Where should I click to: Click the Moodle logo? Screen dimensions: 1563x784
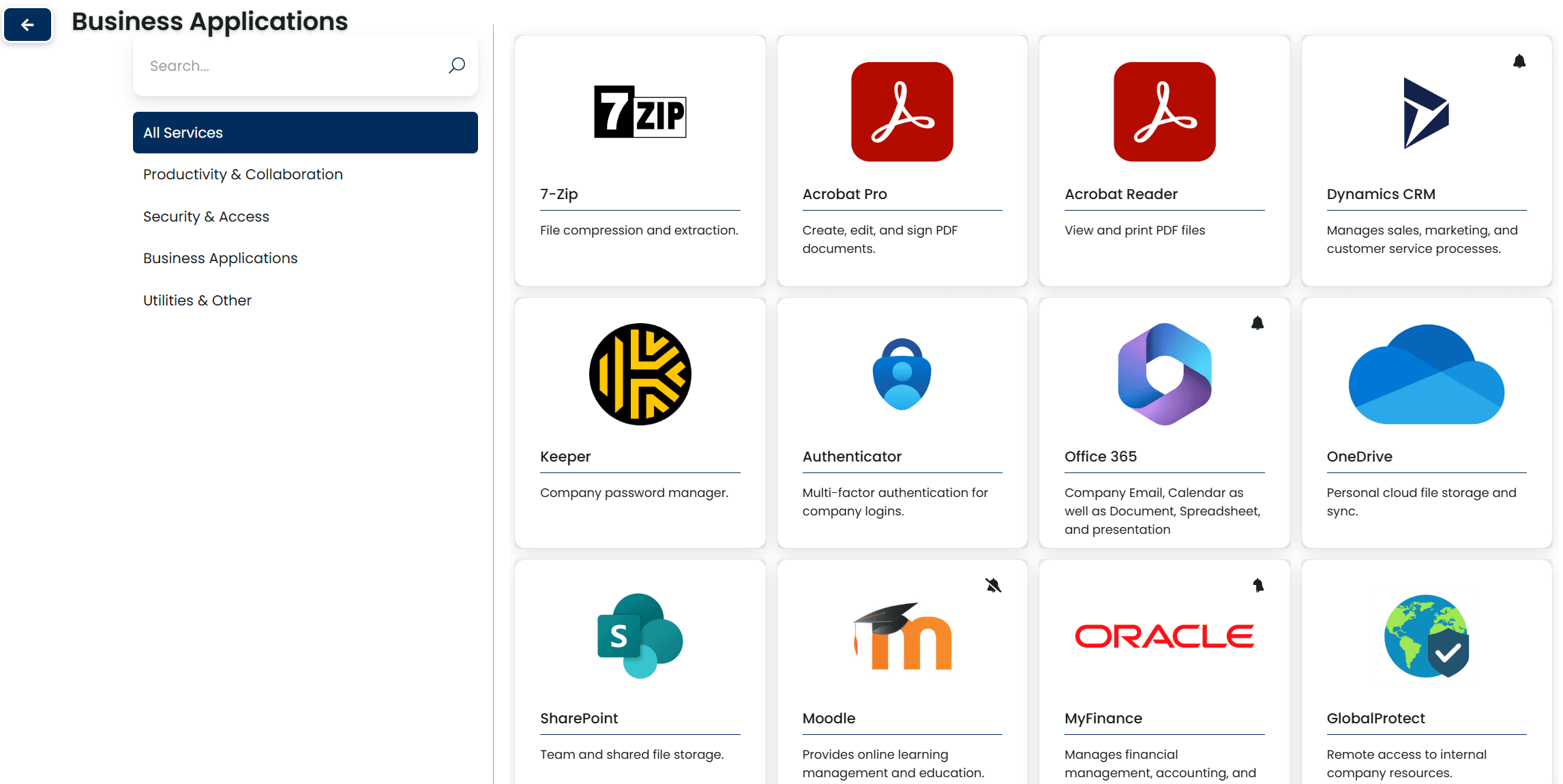click(902, 636)
